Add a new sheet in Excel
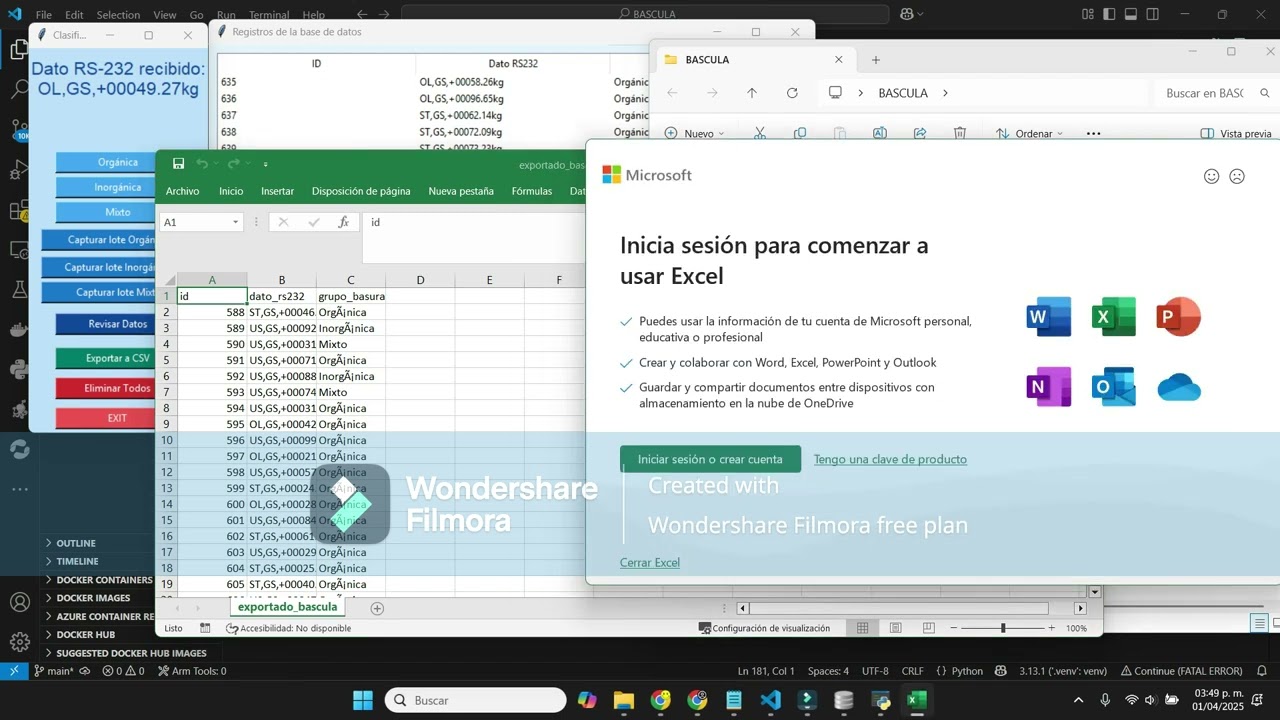 [x=377, y=608]
